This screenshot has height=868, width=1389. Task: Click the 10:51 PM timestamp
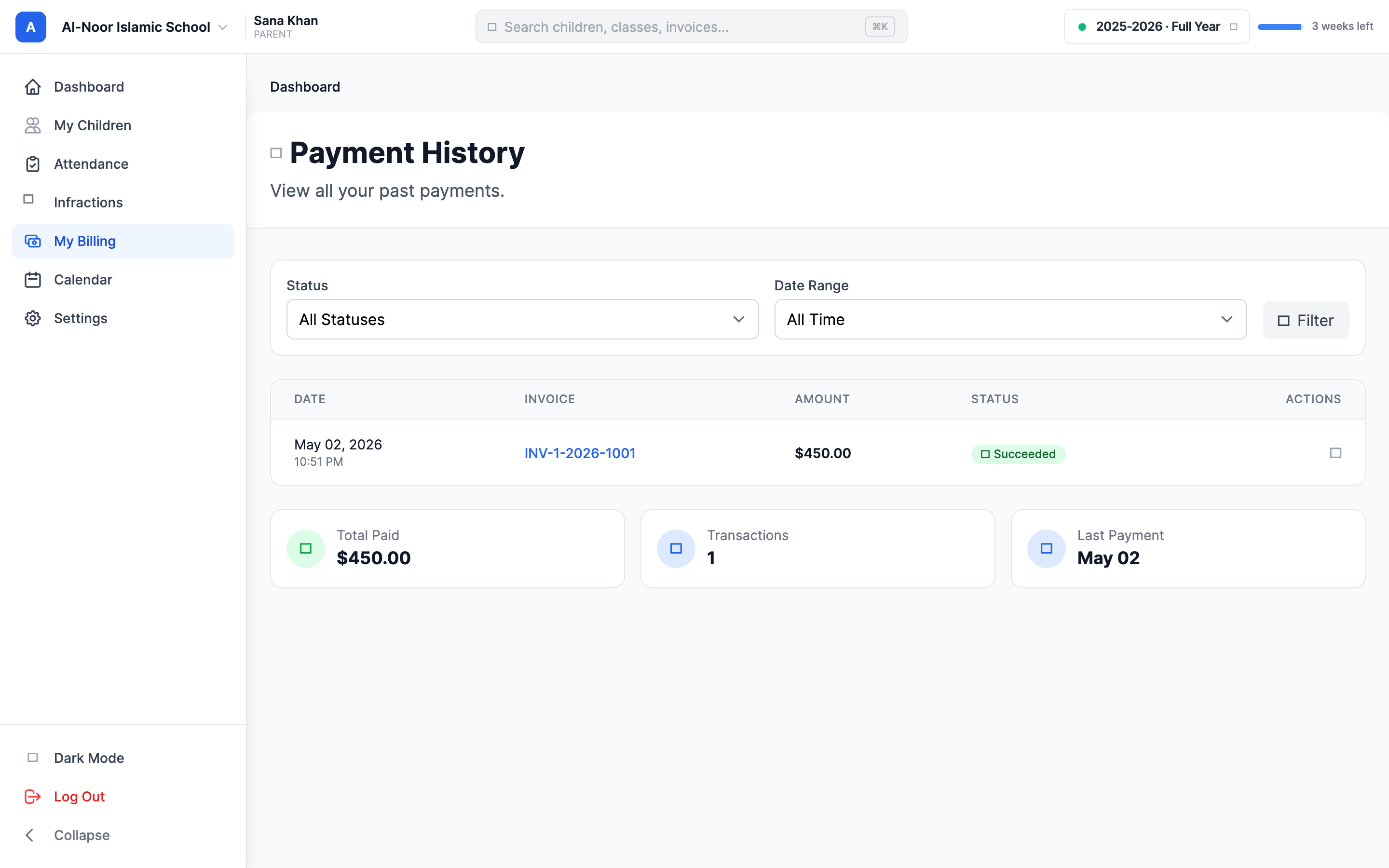[x=318, y=461]
